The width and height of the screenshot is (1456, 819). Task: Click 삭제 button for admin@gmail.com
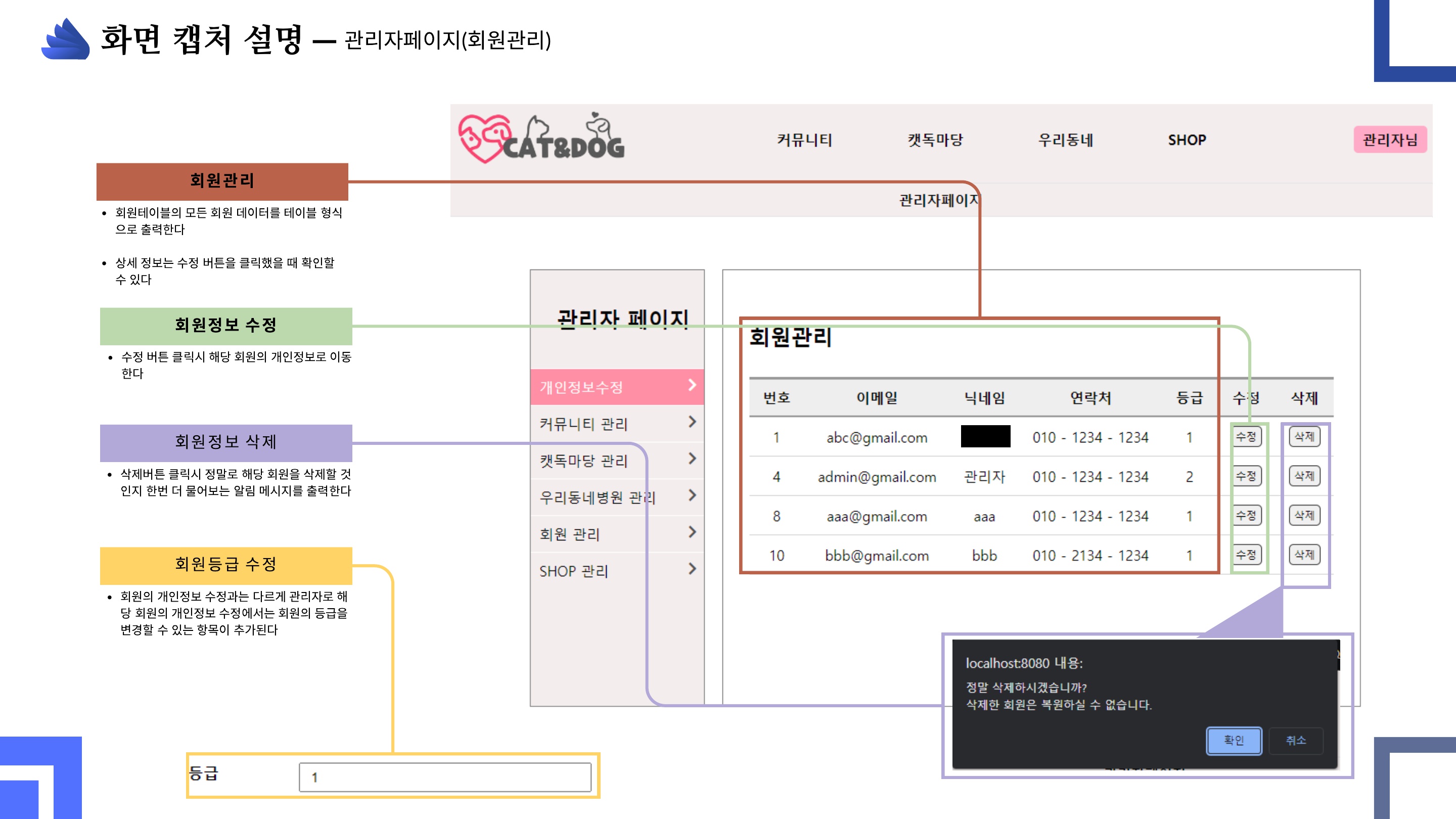[x=1304, y=476]
